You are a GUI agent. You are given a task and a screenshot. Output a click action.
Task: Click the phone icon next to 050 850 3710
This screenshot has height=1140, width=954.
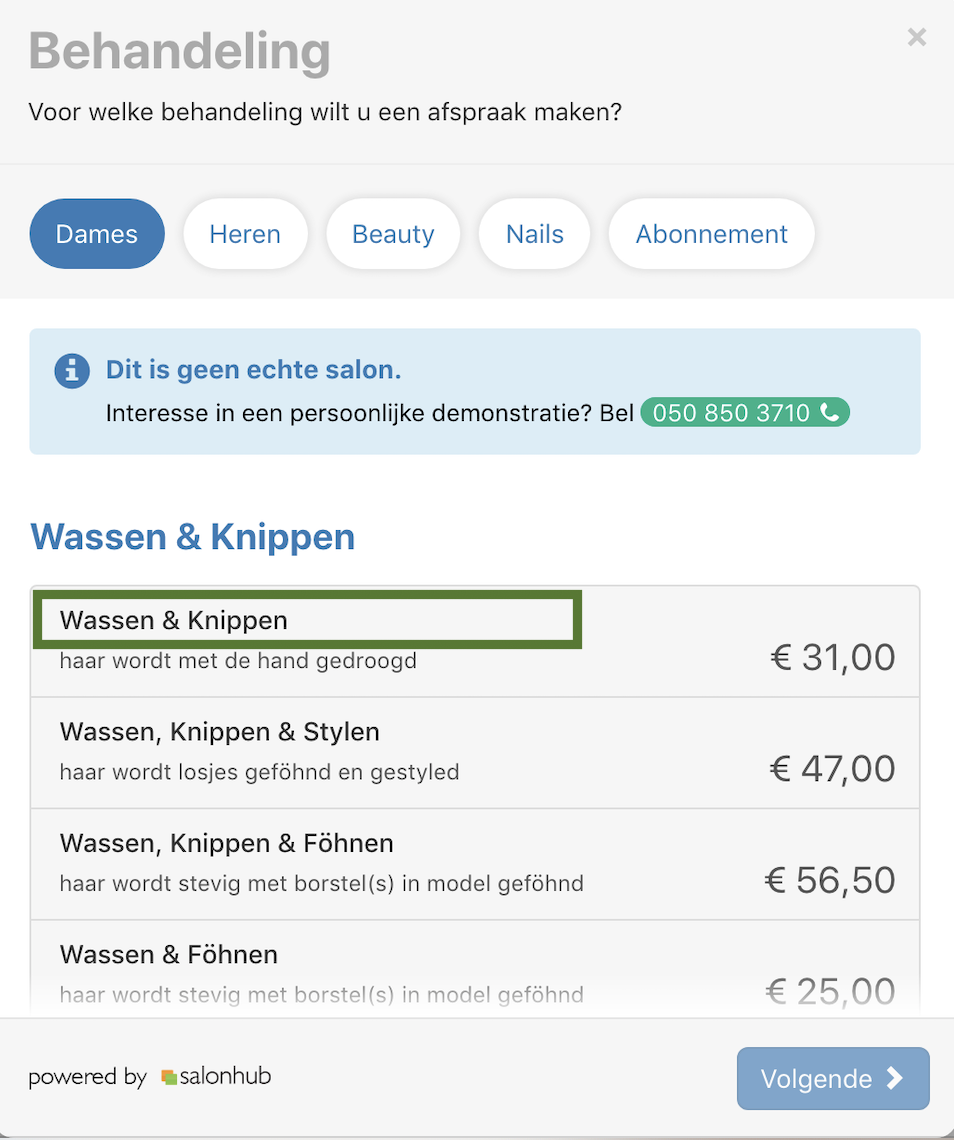[830, 412]
